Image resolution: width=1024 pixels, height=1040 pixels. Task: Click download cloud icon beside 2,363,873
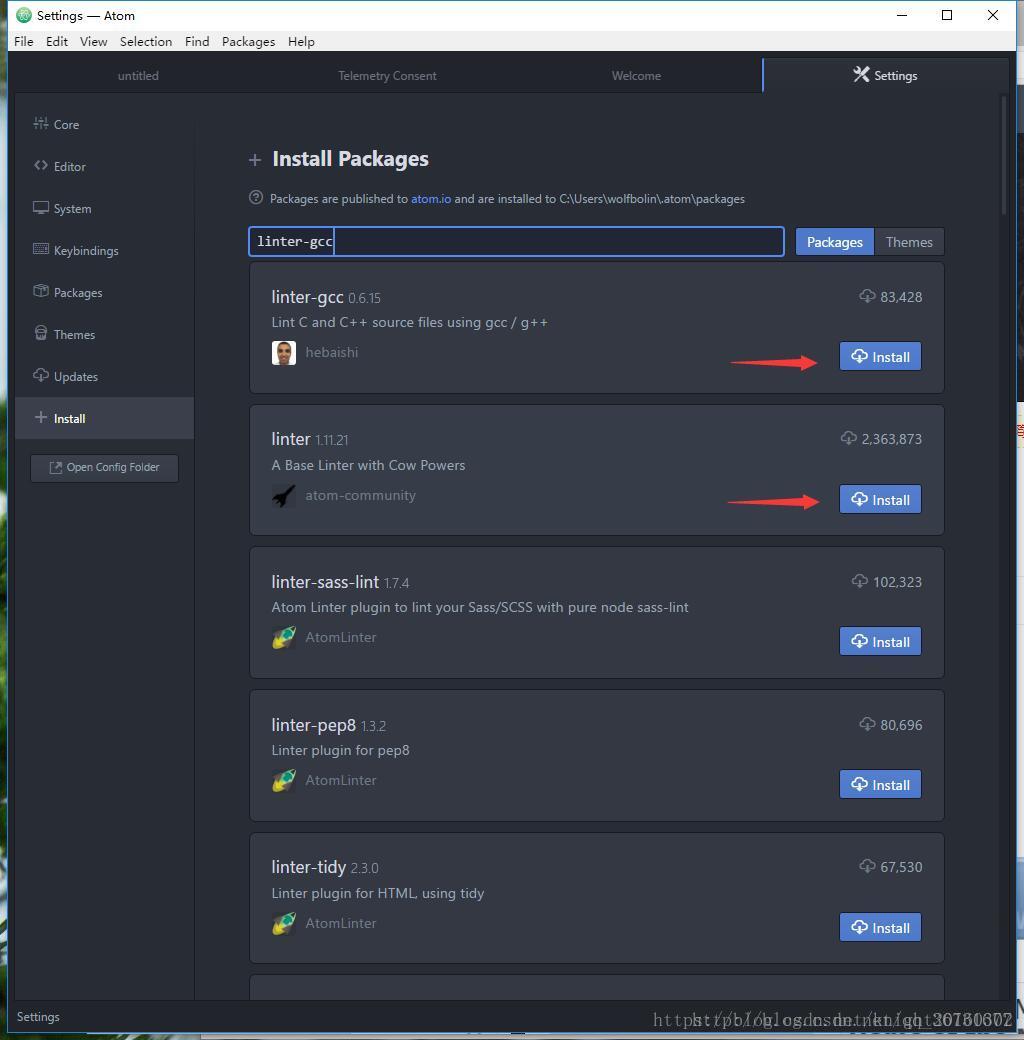(848, 438)
